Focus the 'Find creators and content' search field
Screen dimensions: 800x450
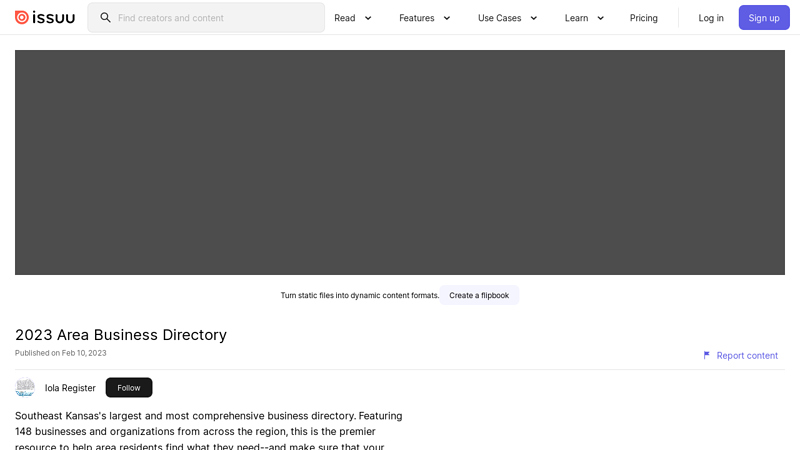click(206, 18)
